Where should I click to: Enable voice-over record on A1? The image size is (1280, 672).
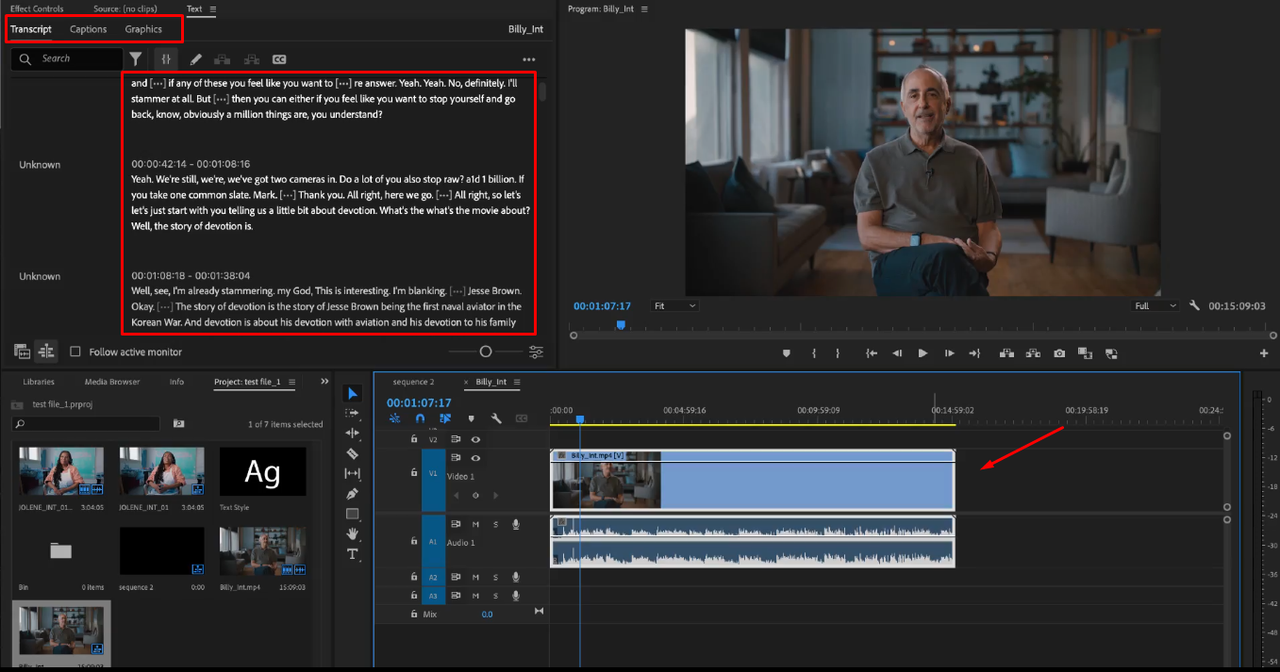pyautogui.click(x=516, y=524)
